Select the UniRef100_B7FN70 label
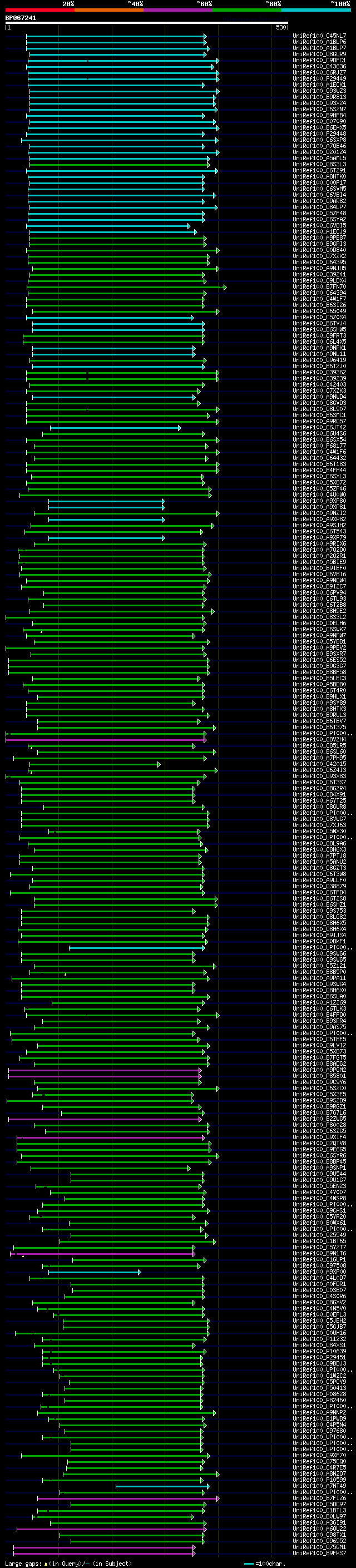This screenshot has width=356, height=1568. click(319, 286)
